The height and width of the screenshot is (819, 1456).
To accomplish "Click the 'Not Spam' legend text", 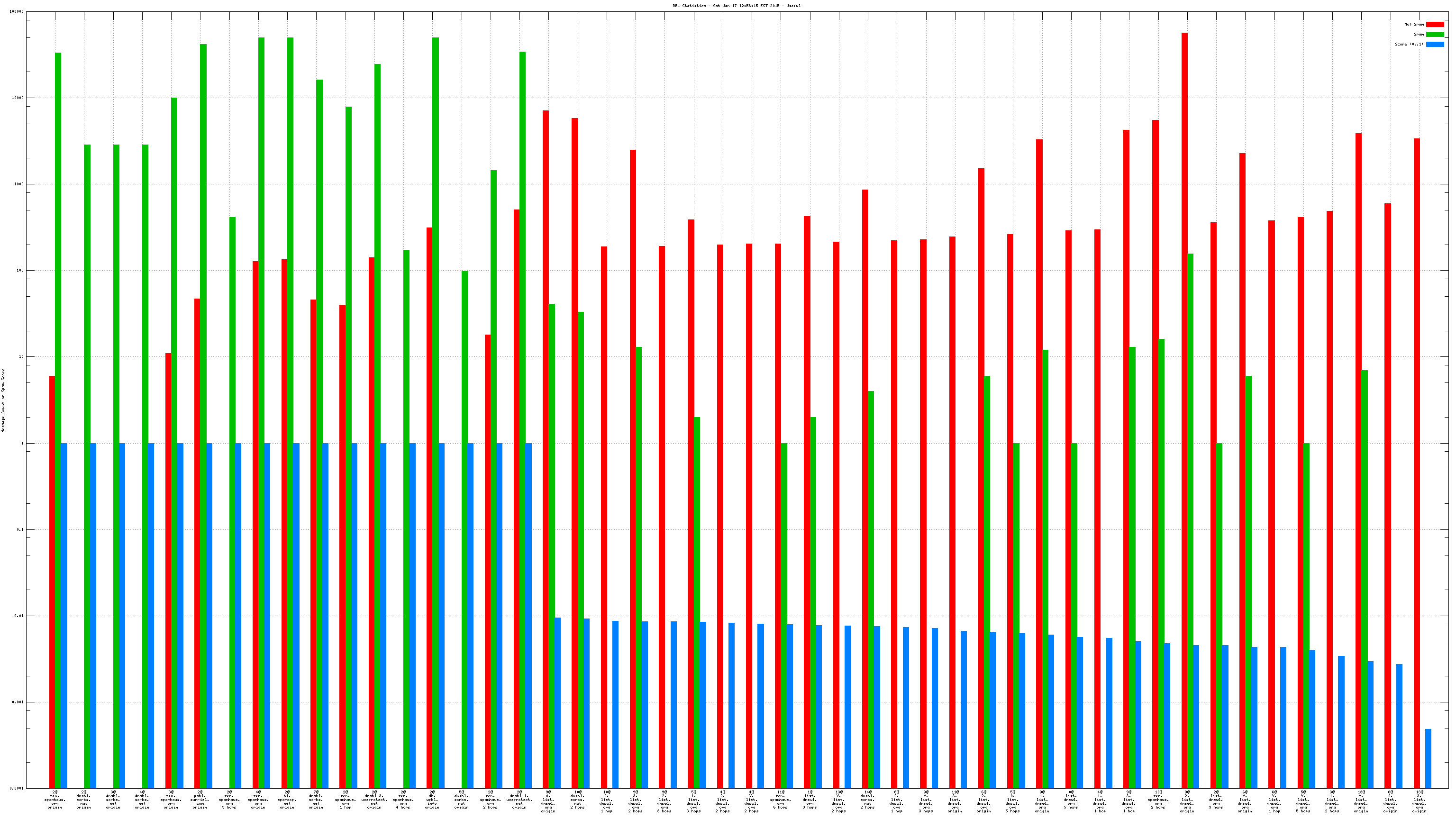I will click(1414, 24).
